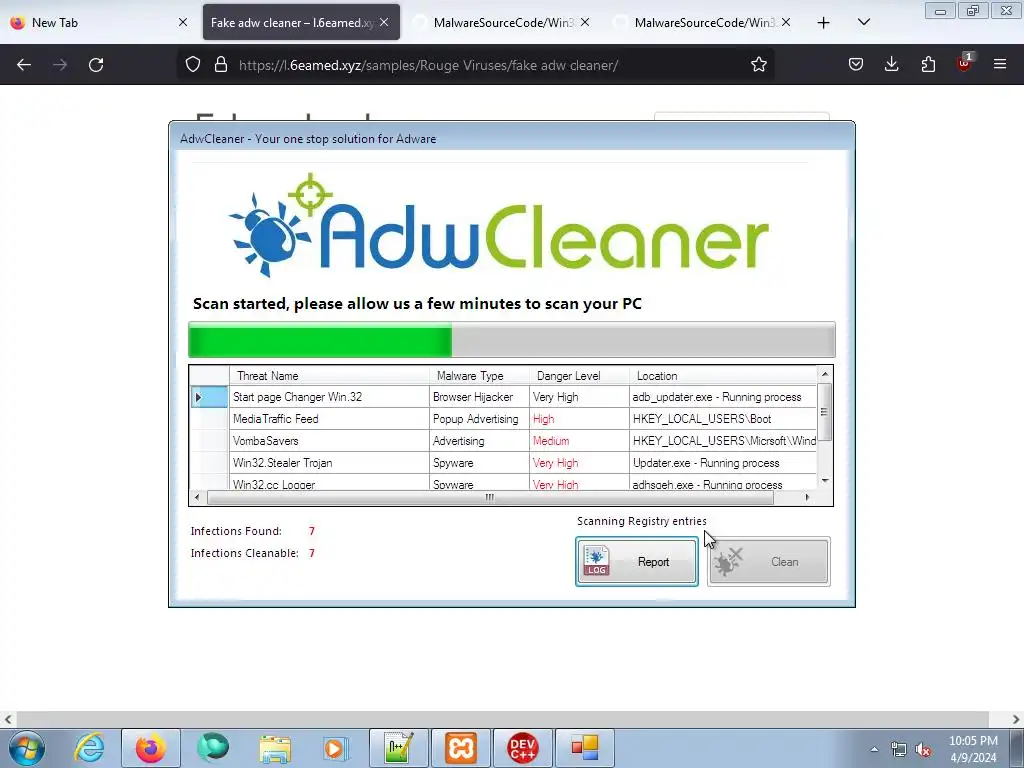Click the Browser Hijacker cell
The width and height of the screenshot is (1024, 768).
point(479,397)
